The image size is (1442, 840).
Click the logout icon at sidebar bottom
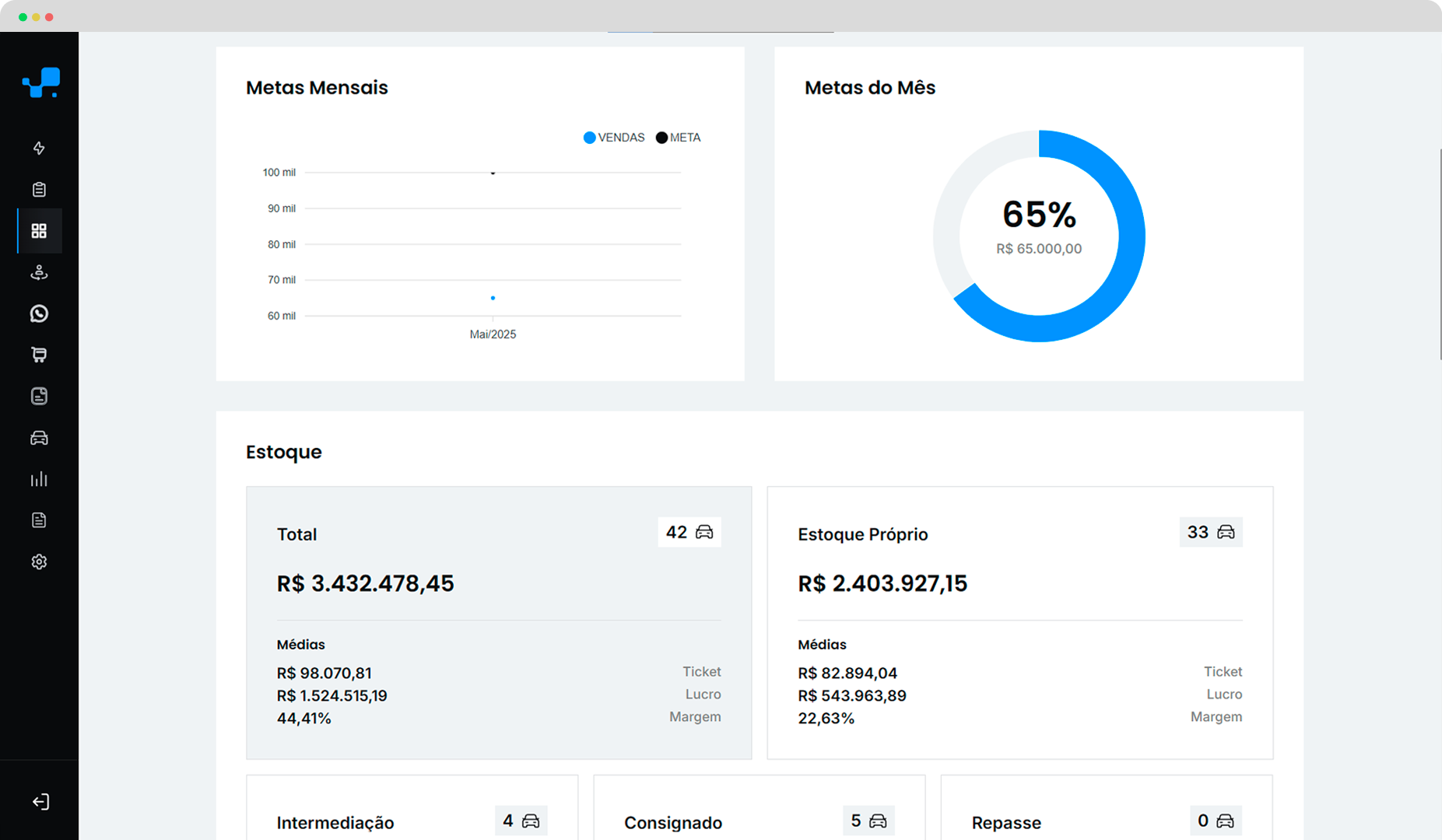pyautogui.click(x=40, y=802)
